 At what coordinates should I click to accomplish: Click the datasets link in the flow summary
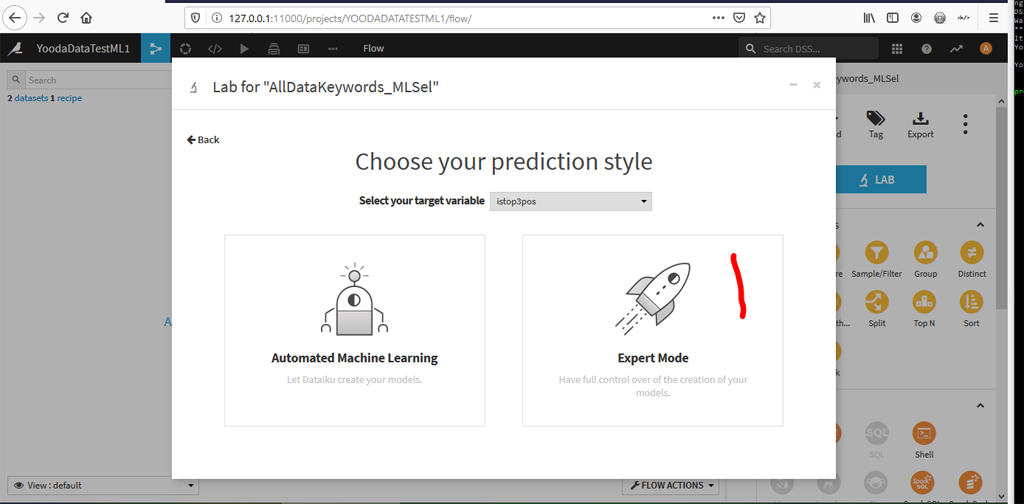[x=31, y=98]
